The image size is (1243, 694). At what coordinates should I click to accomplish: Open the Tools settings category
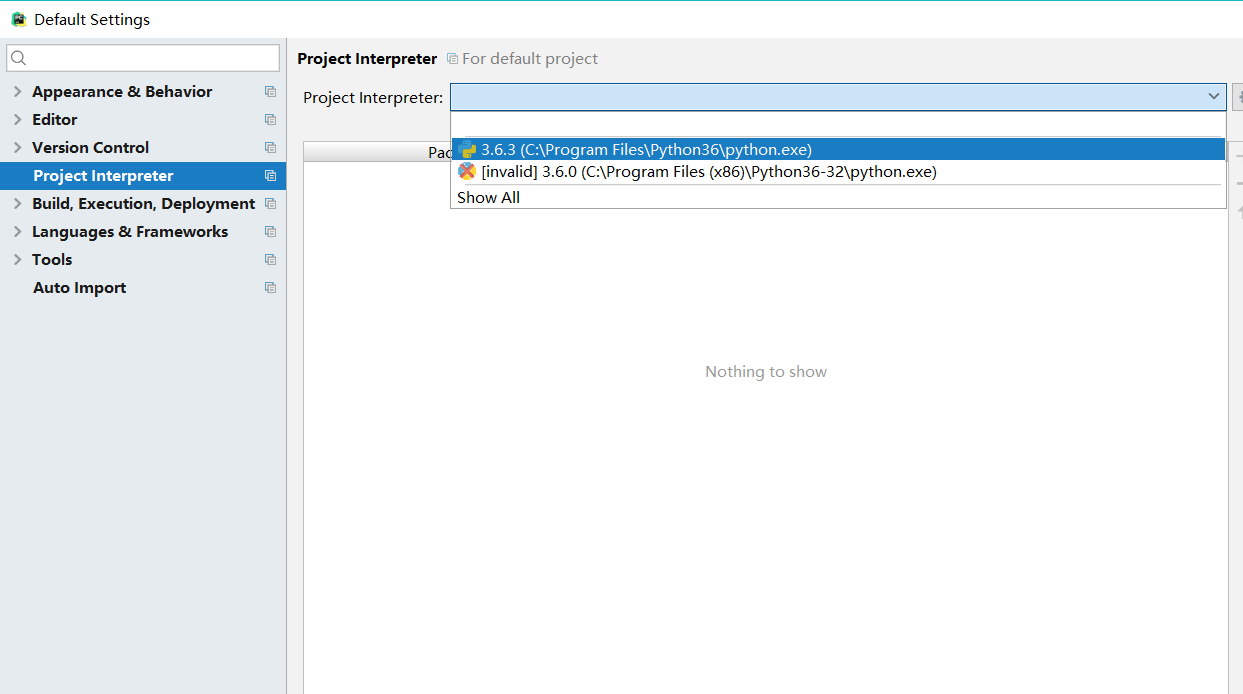pyautogui.click(x=52, y=259)
